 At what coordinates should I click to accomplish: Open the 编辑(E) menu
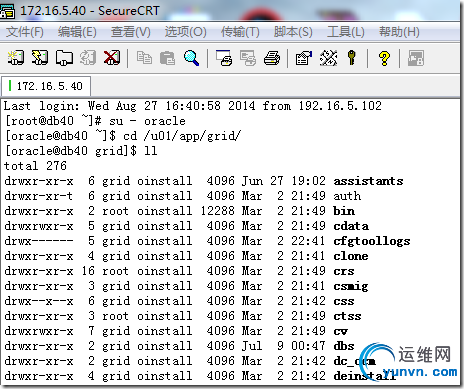click(77, 32)
